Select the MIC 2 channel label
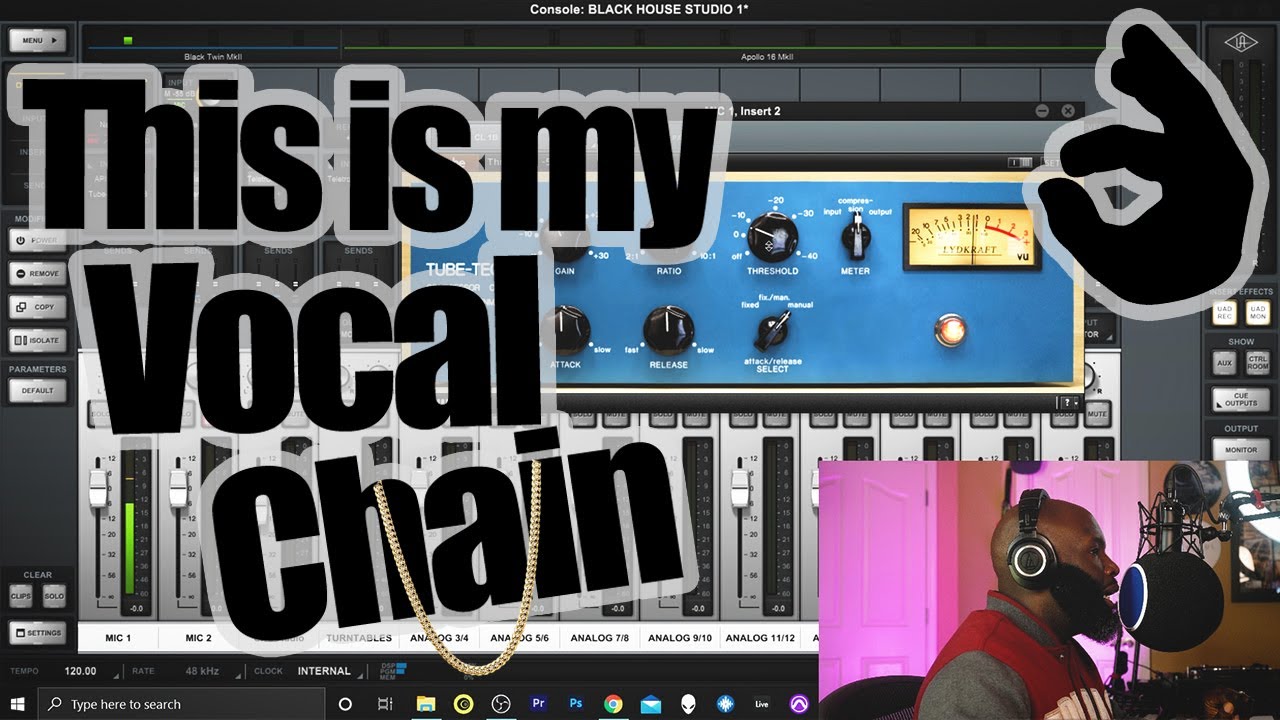The height and width of the screenshot is (720, 1280). pyautogui.click(x=198, y=637)
